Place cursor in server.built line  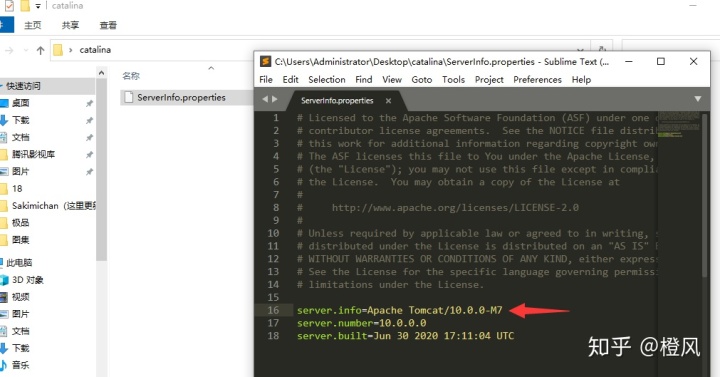point(405,336)
